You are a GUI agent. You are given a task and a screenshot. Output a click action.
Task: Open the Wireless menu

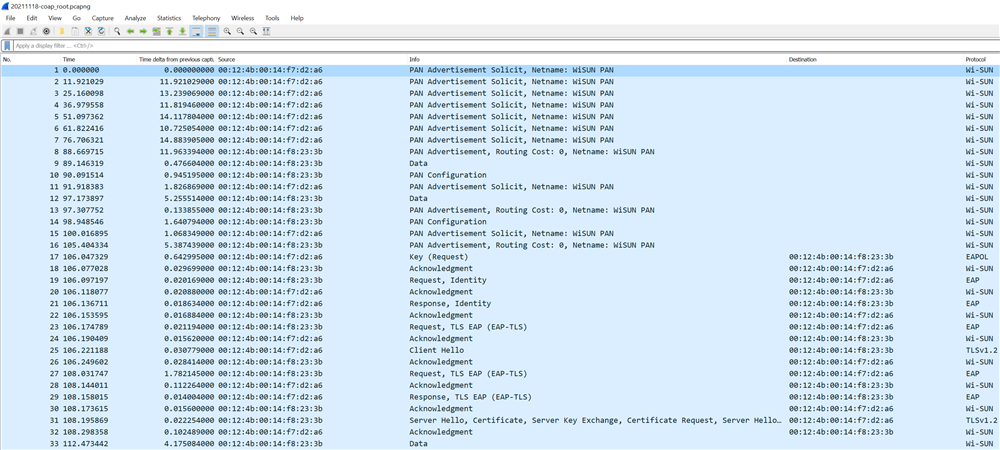tap(243, 18)
